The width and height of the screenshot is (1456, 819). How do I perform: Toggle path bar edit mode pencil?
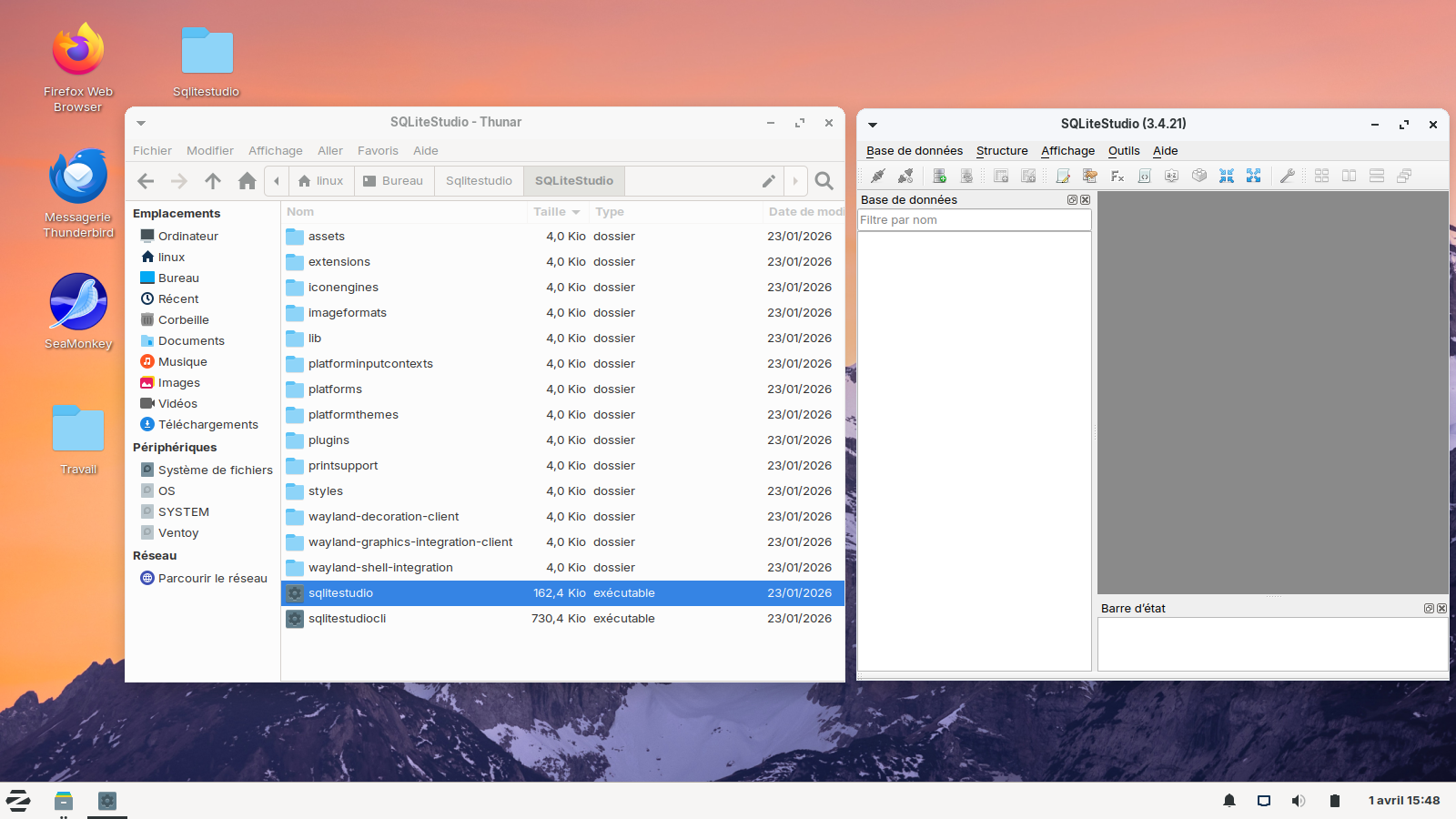tap(769, 181)
